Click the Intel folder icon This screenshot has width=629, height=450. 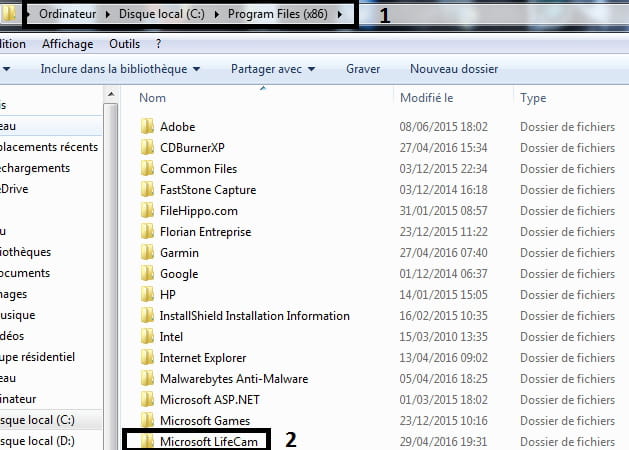(x=147, y=336)
